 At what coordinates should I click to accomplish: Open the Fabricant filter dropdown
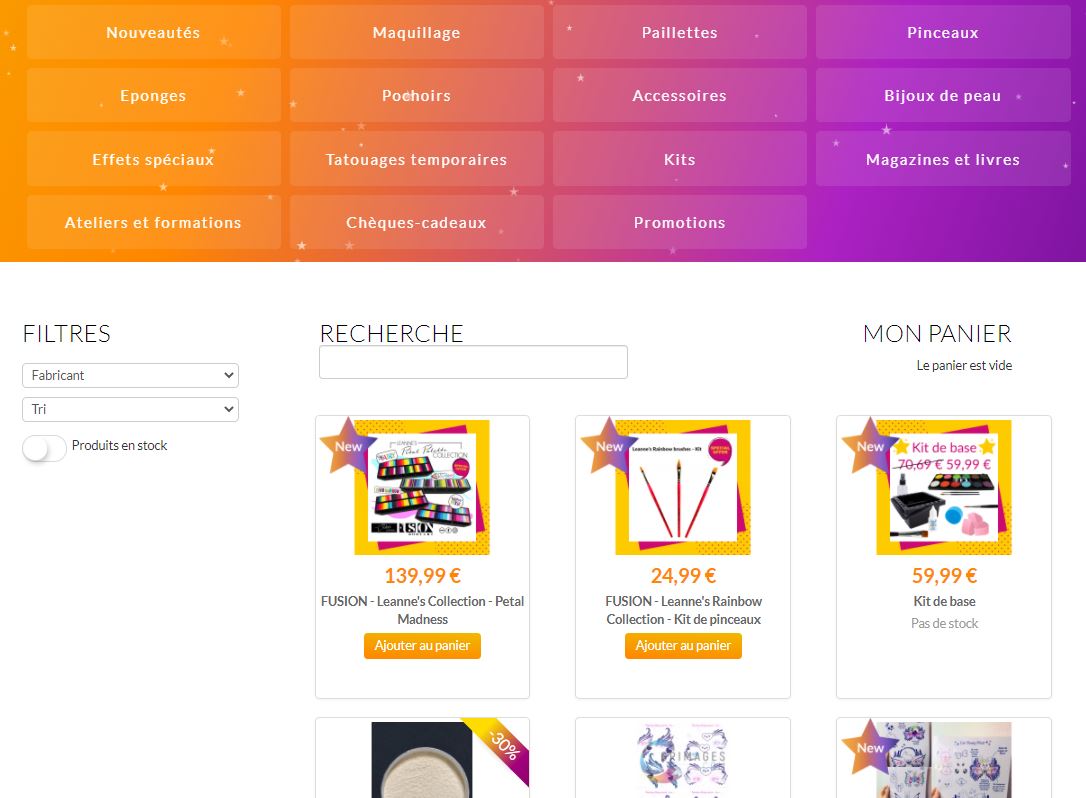pyautogui.click(x=130, y=375)
